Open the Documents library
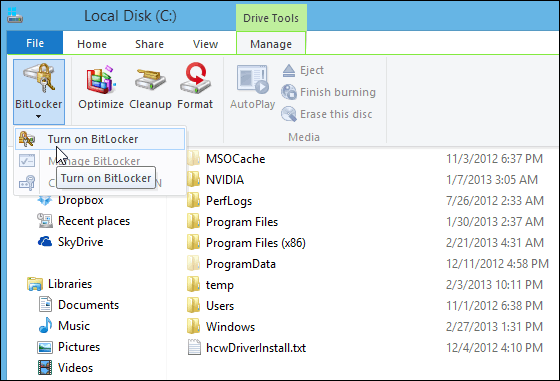This screenshot has height=381, width=560. point(89,305)
